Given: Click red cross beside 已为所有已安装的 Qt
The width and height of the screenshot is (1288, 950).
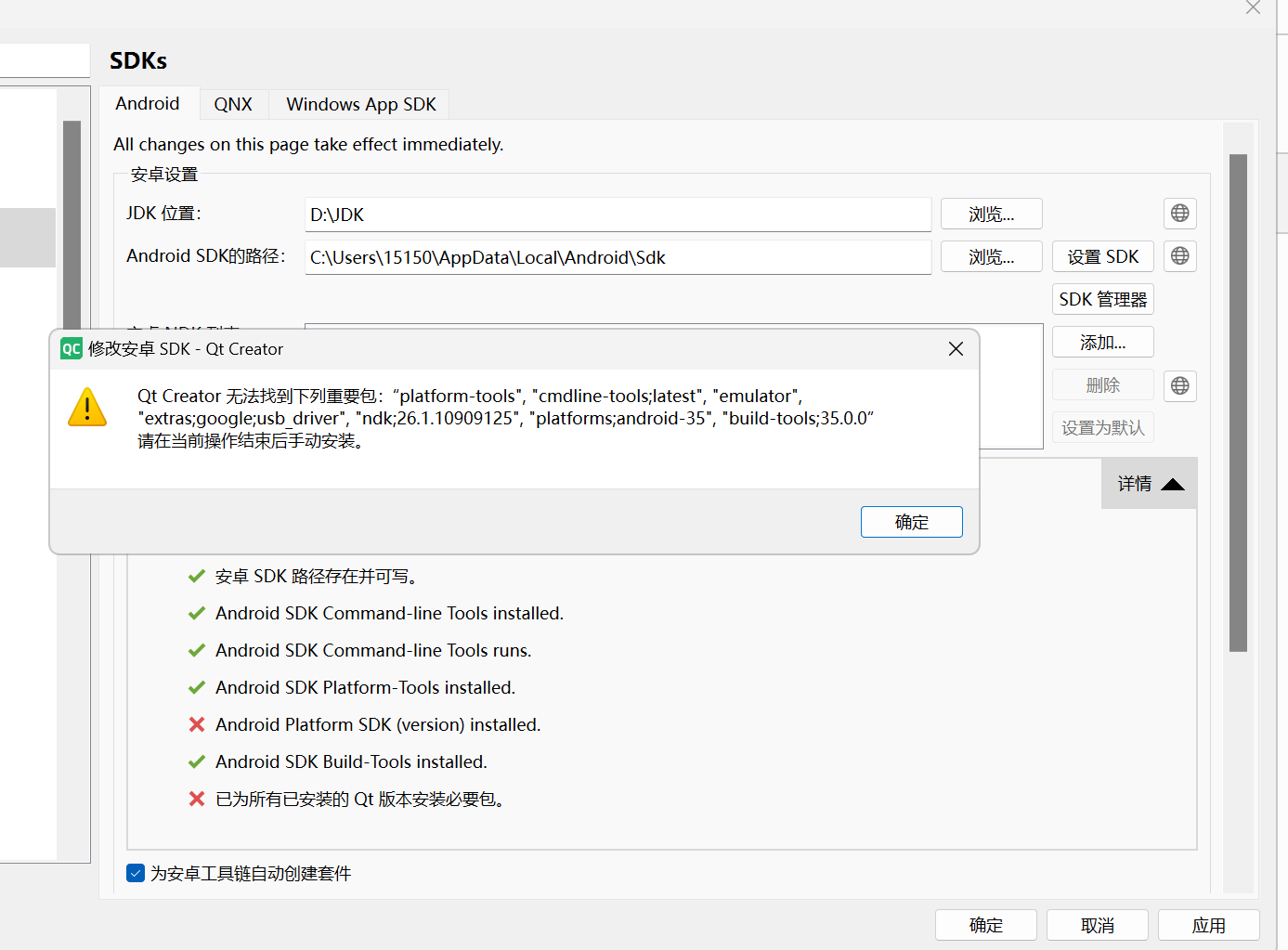Looking at the screenshot, I should tap(197, 799).
